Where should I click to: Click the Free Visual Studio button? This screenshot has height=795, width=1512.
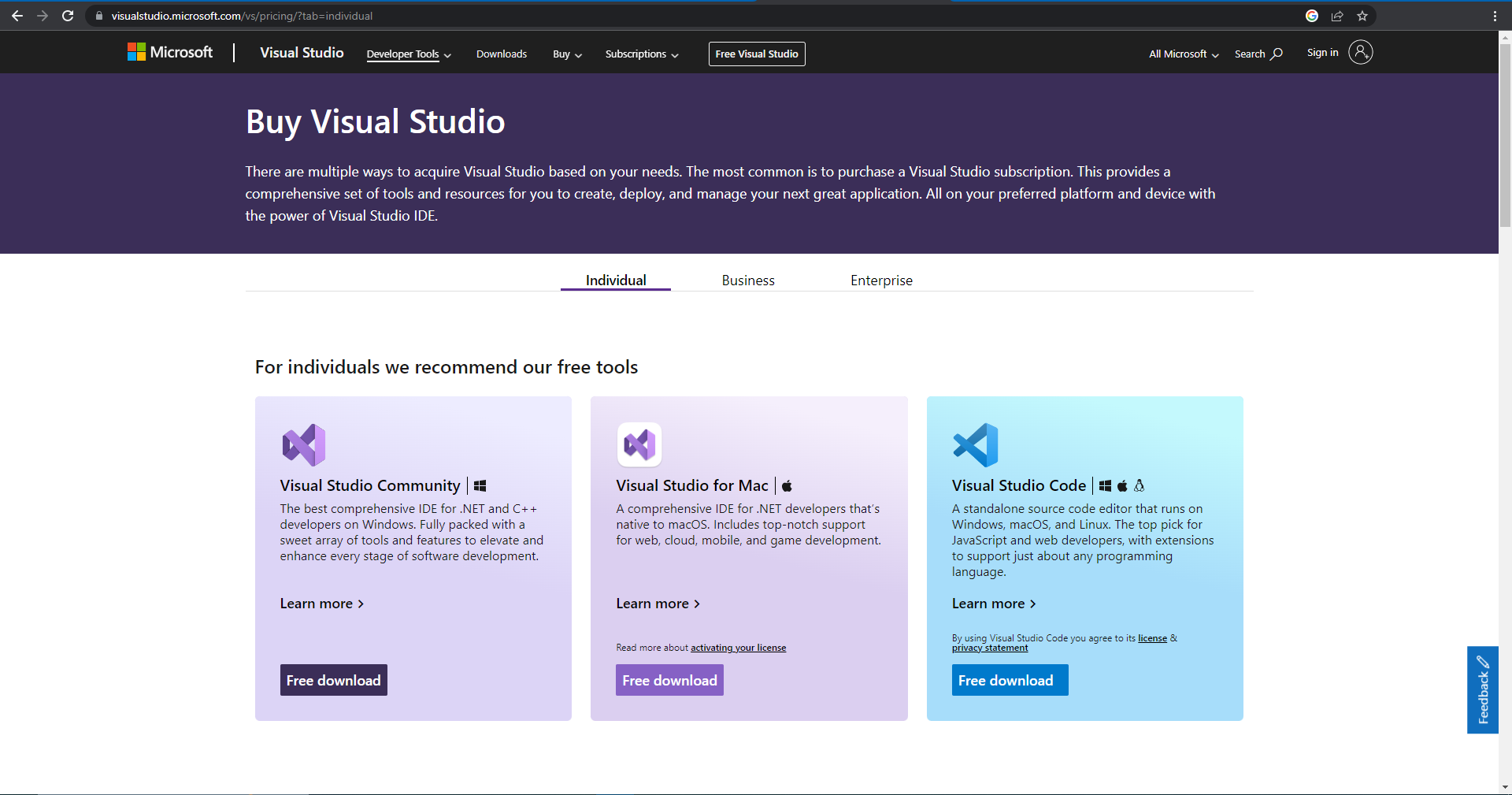point(757,54)
